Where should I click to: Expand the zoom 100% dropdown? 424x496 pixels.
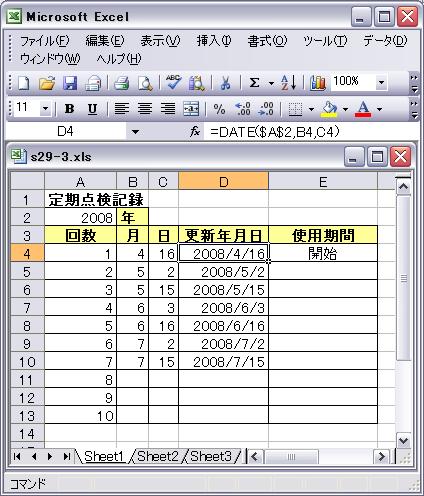pos(381,82)
